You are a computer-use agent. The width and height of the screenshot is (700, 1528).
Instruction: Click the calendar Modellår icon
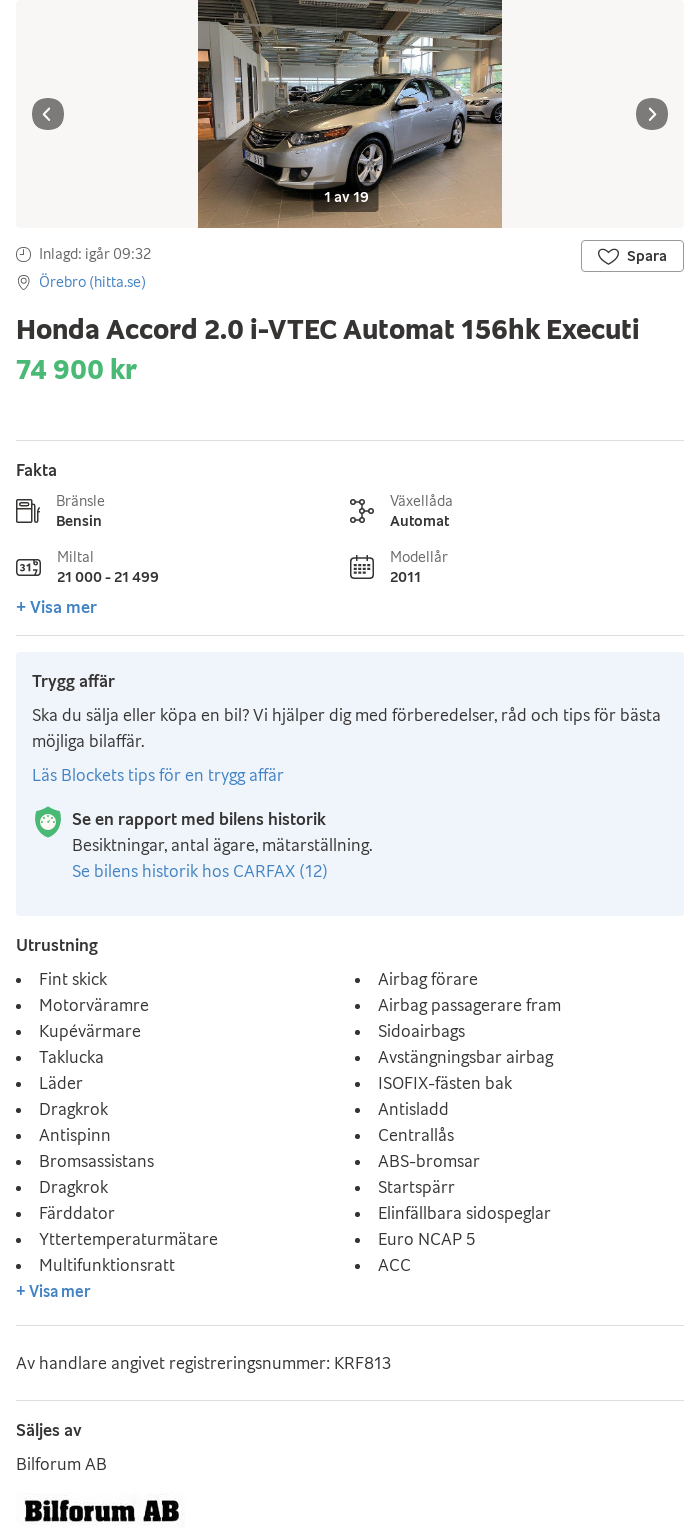362,567
